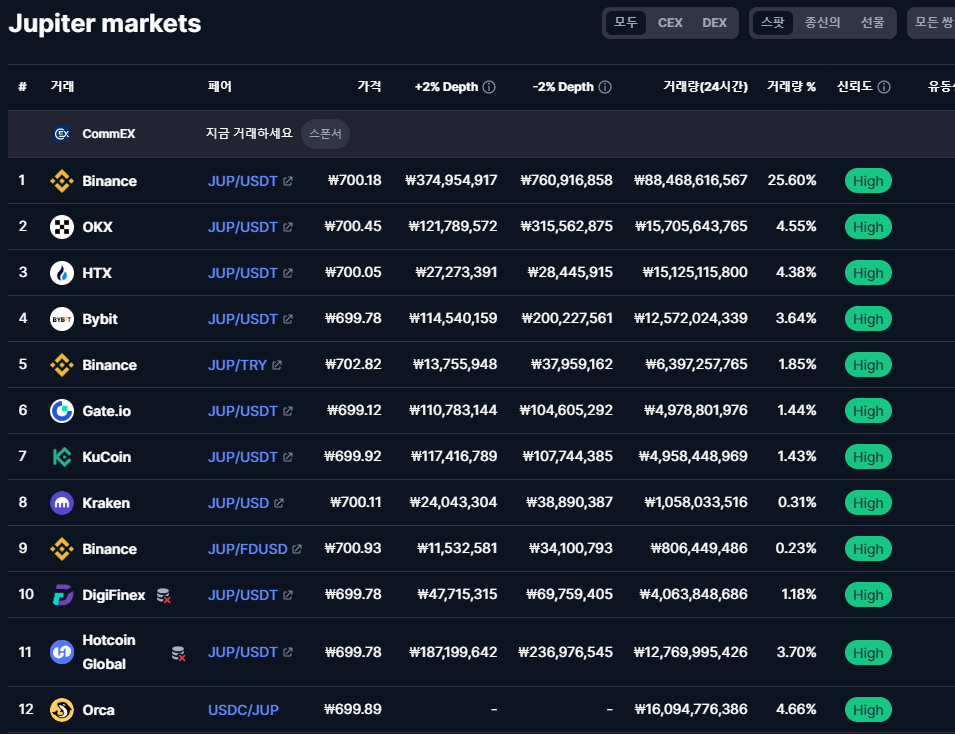
Task: Select the CEX filter option
Action: (x=670, y=23)
